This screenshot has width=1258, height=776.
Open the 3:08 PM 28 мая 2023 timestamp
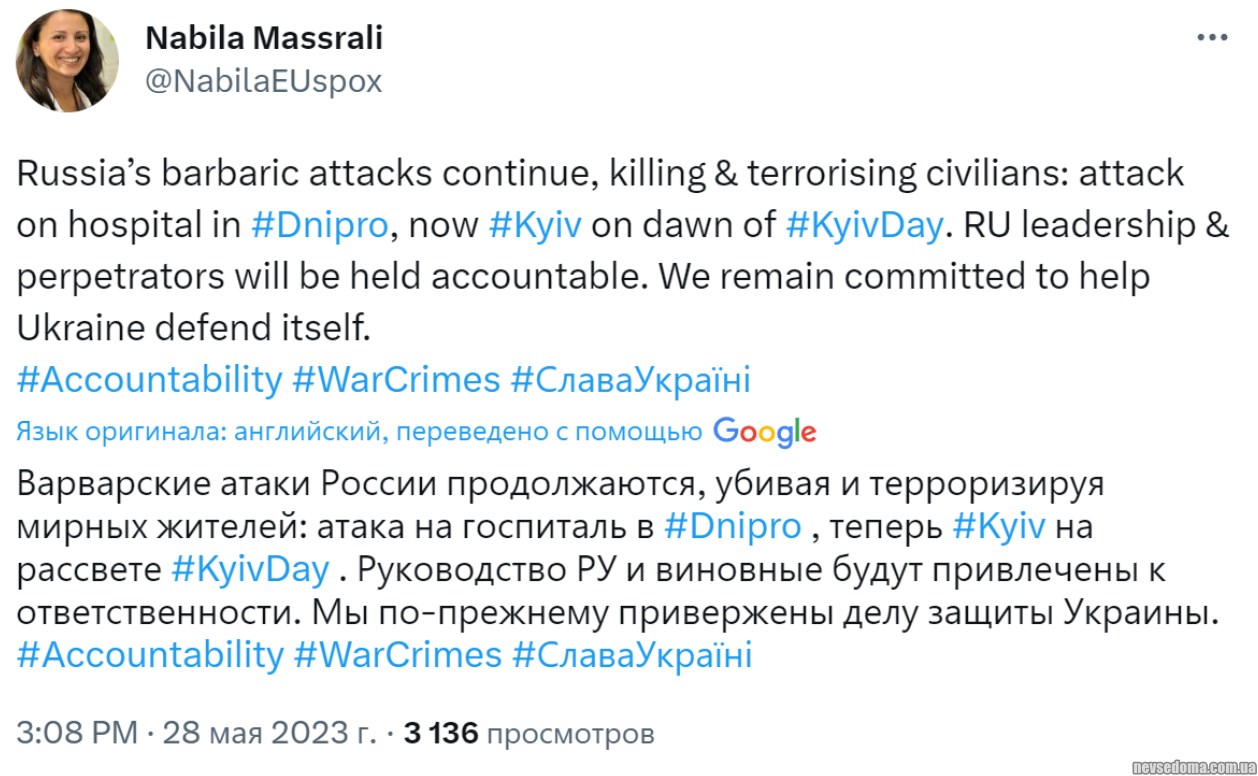tap(195, 734)
